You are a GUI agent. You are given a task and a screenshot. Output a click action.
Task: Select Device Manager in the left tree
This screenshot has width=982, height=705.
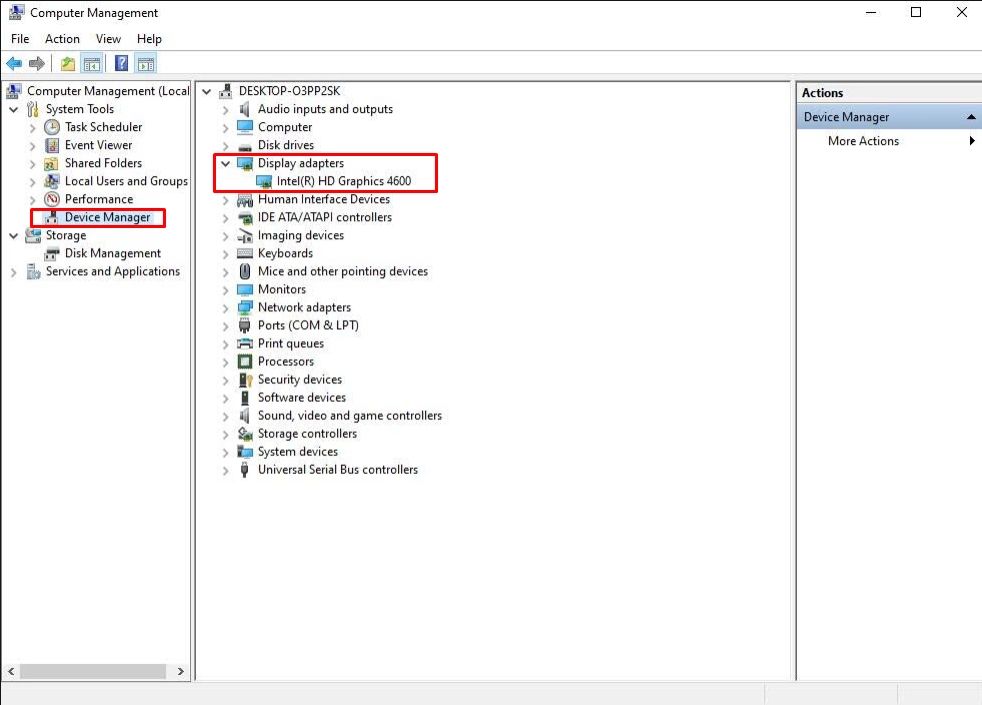[107, 217]
